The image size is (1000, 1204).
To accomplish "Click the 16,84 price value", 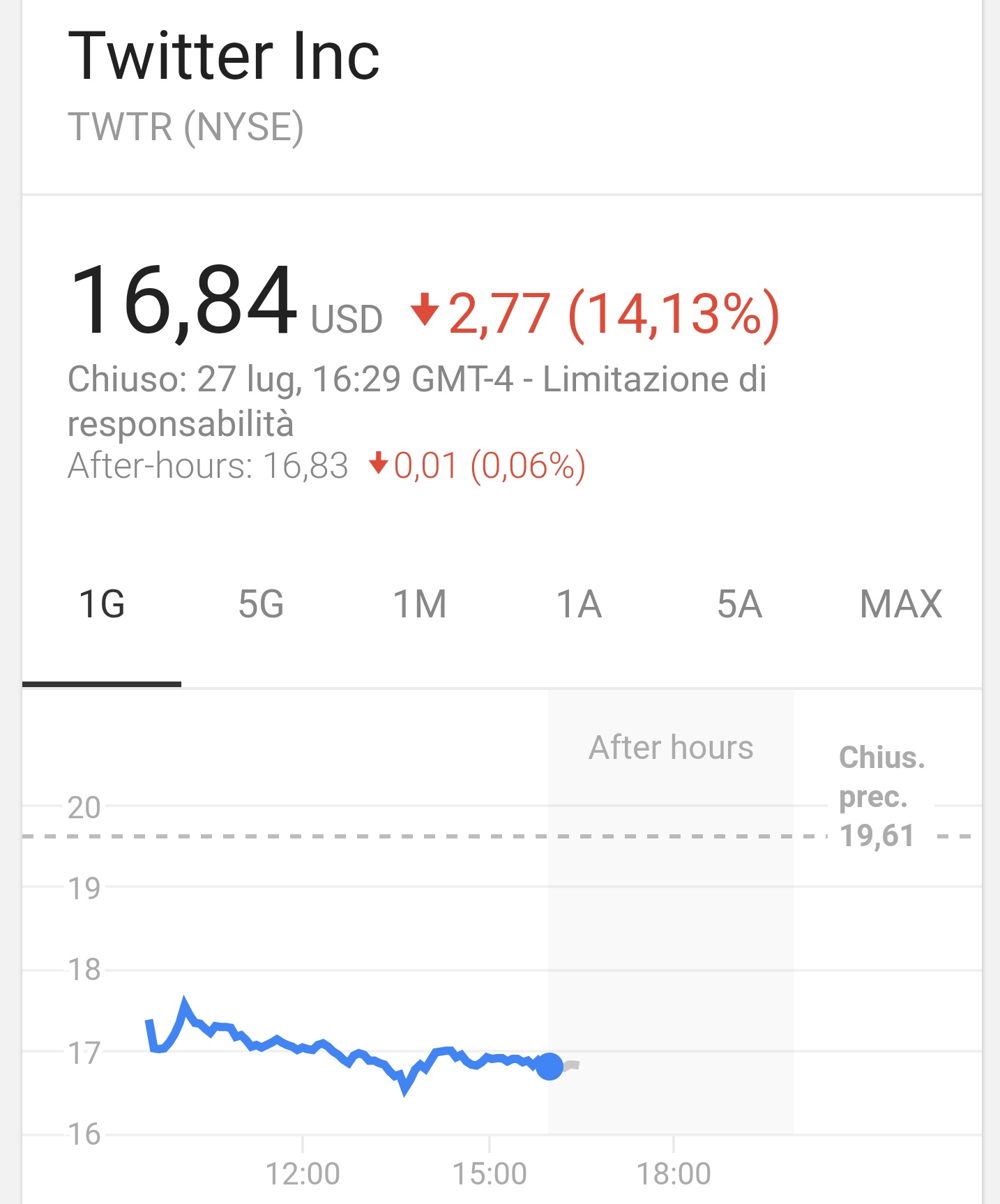I will coord(184,300).
